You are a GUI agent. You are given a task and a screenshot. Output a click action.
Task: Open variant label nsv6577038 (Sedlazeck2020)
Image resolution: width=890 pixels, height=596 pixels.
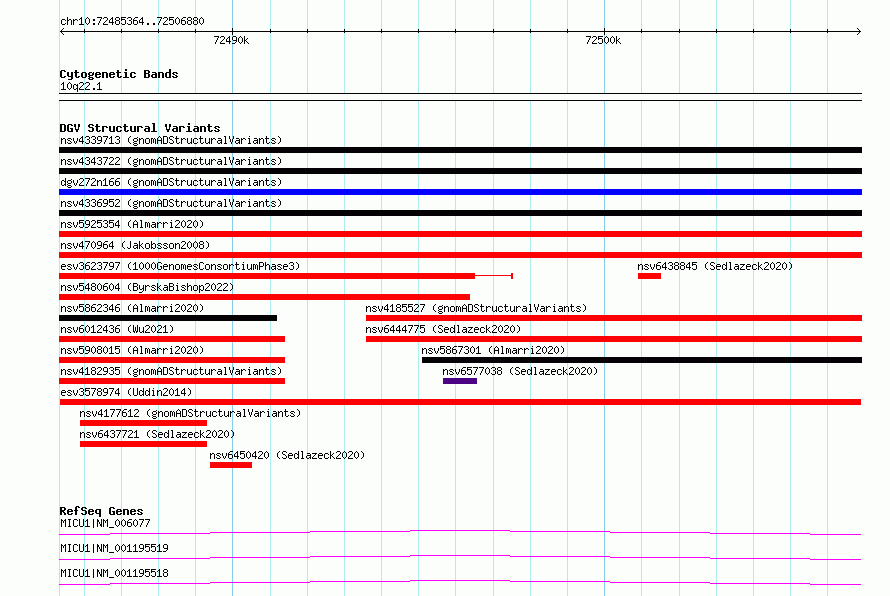coord(520,371)
